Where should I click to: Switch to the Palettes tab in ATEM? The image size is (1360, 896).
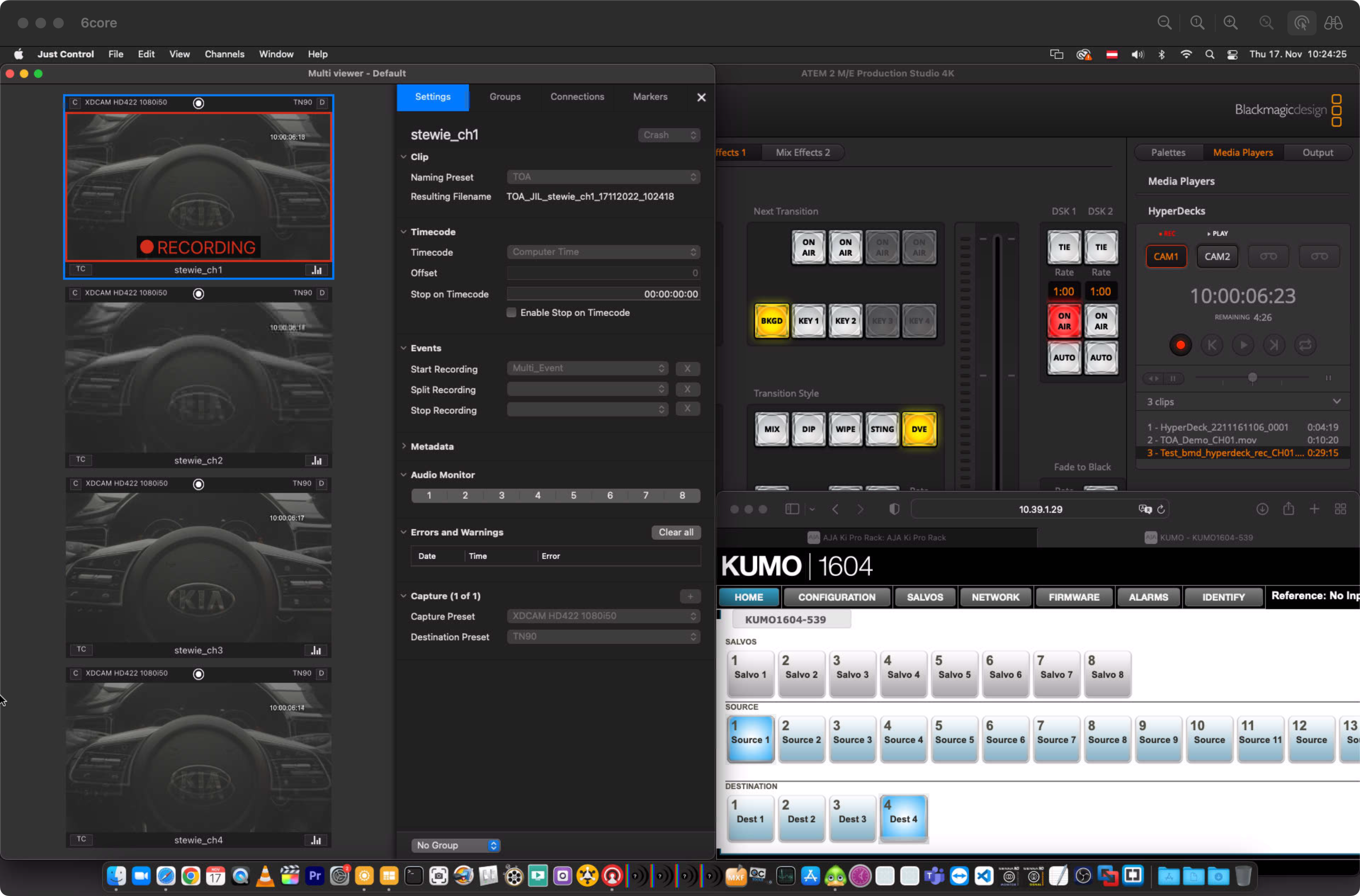pyautogui.click(x=1168, y=153)
